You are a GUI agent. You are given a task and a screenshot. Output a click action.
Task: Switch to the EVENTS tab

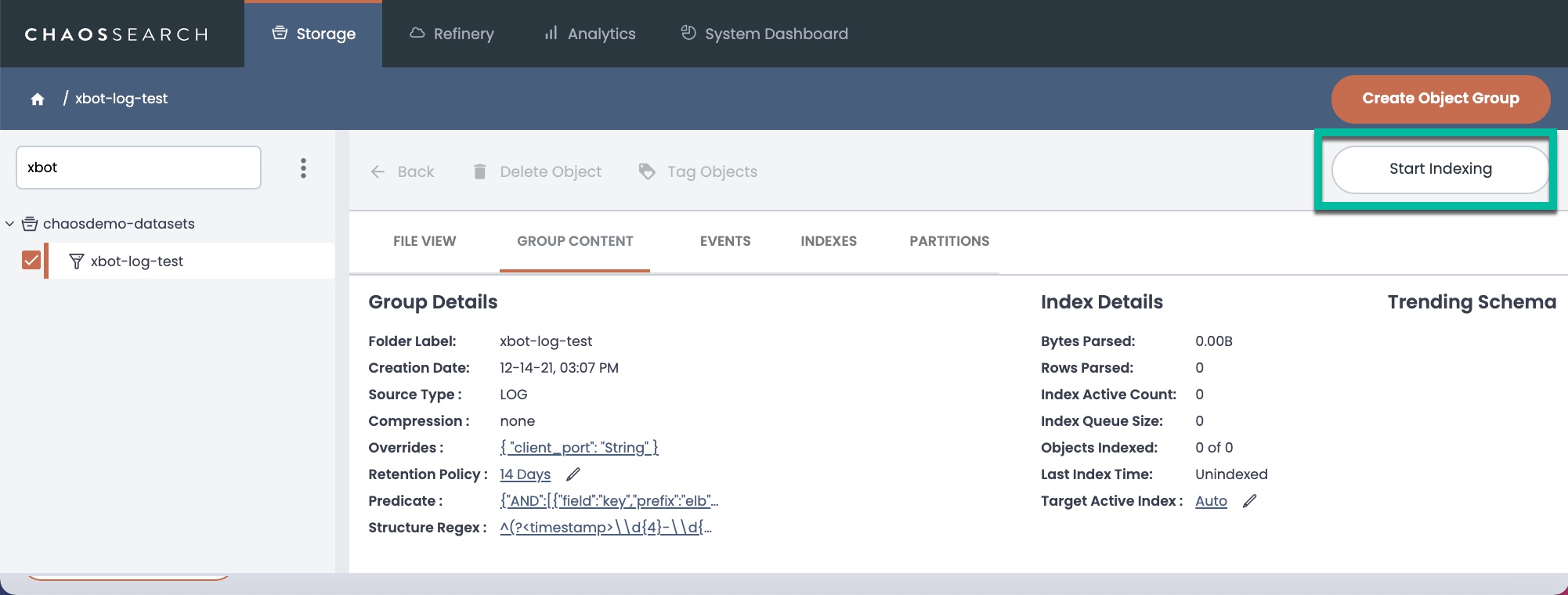click(725, 241)
